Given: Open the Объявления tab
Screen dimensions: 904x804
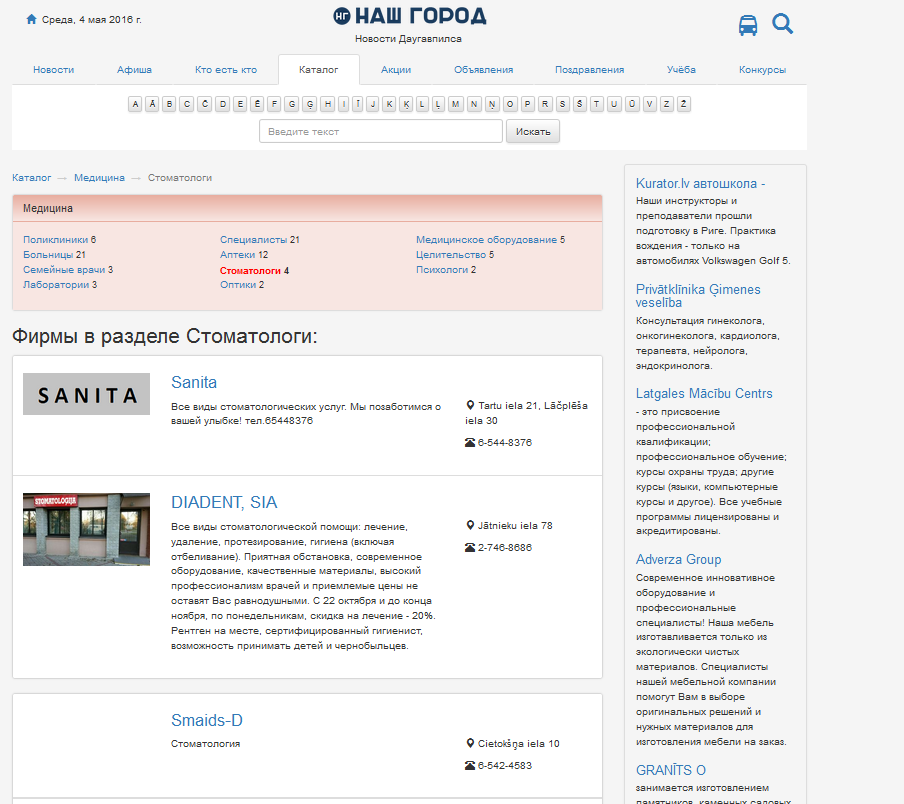Looking at the screenshot, I should (x=483, y=70).
